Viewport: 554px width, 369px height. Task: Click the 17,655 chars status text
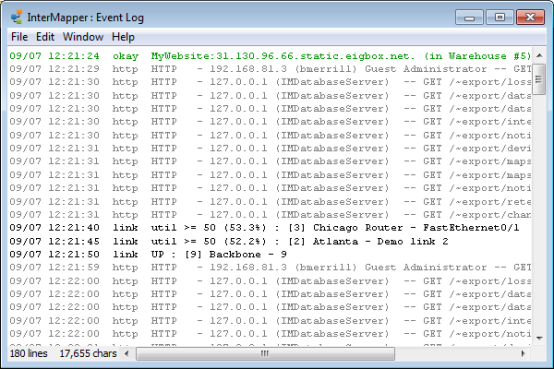coord(88,353)
